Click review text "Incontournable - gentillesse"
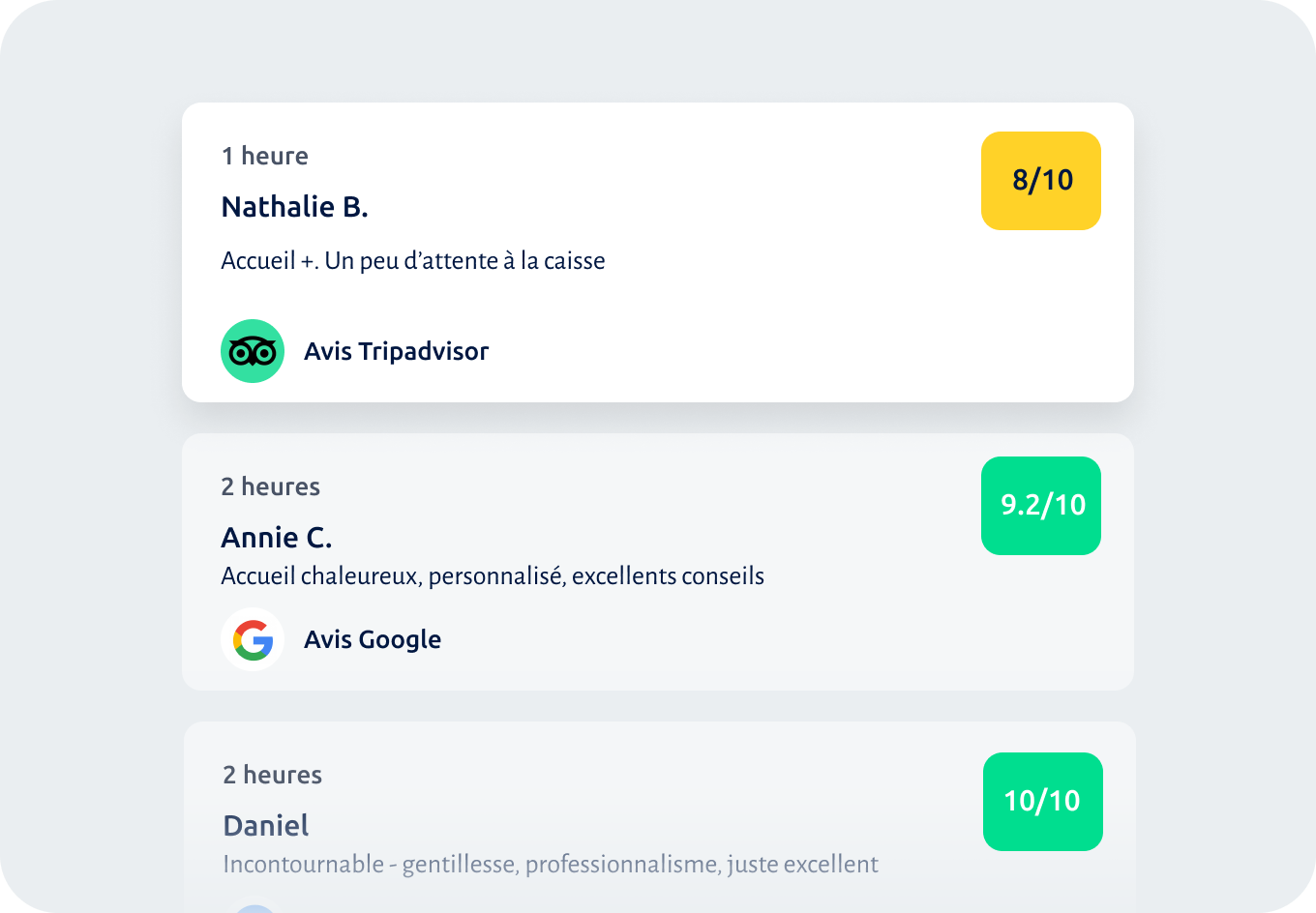 coord(551,865)
